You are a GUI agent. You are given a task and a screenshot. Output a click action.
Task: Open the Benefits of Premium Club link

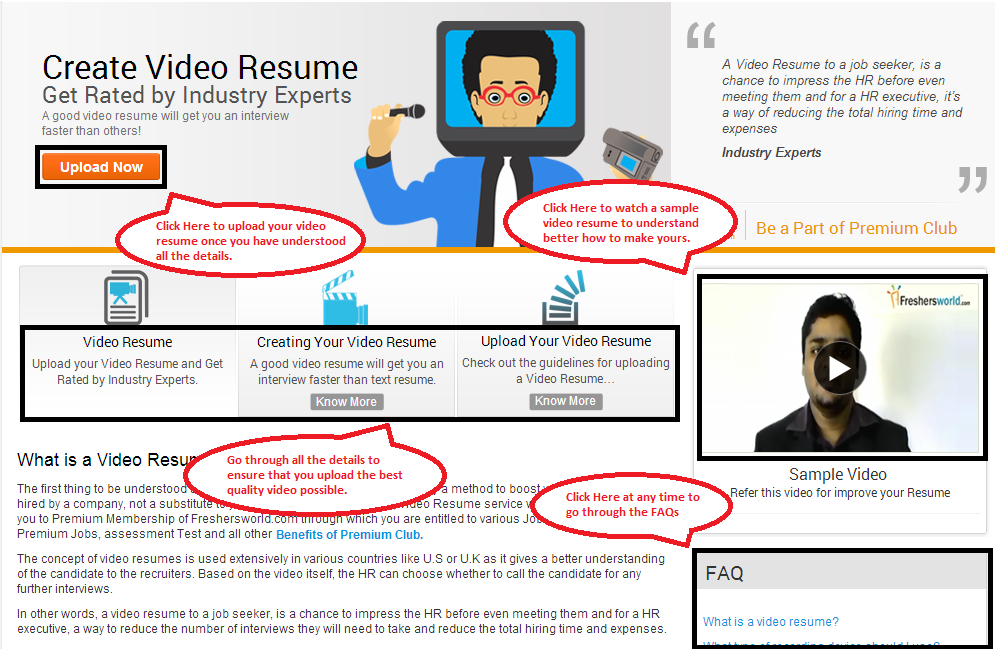click(349, 534)
